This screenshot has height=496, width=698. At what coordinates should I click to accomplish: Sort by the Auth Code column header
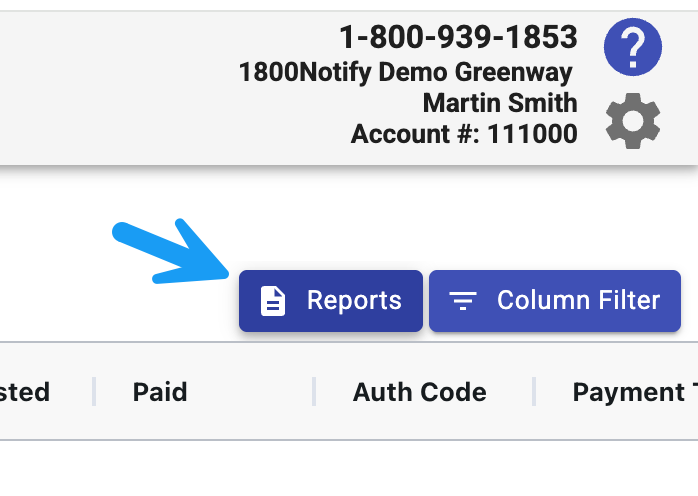pos(419,392)
